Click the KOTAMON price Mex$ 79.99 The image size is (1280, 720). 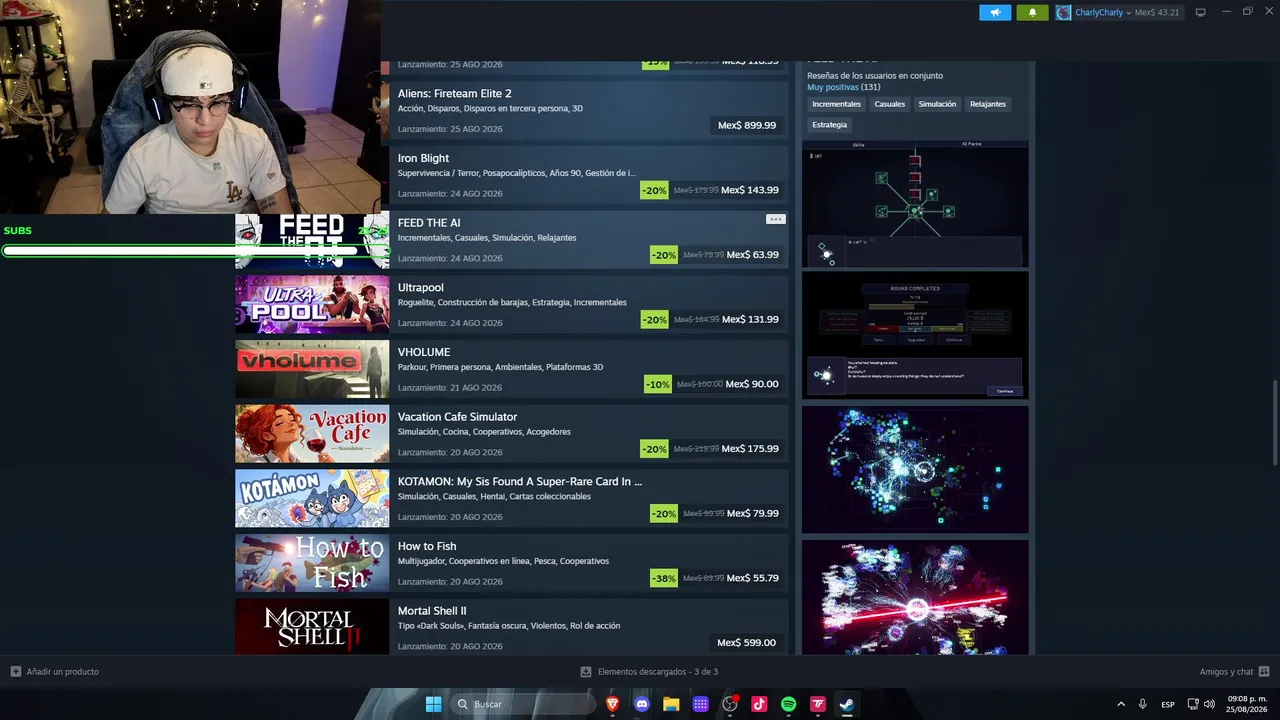753,514
